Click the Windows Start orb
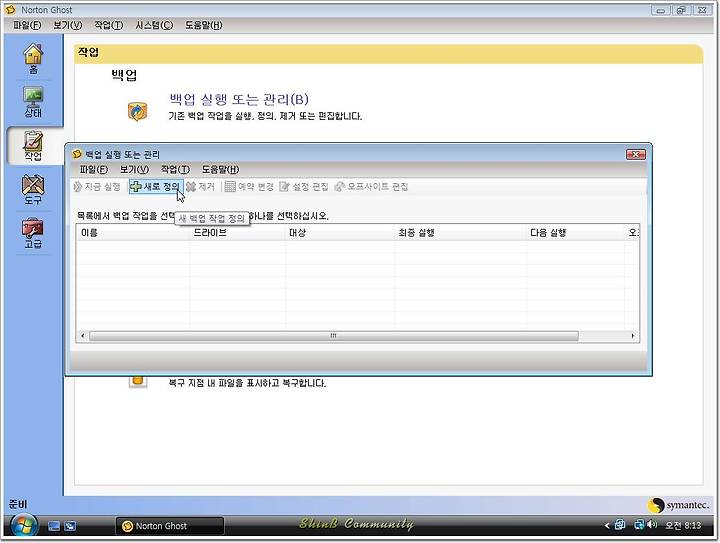 pyautogui.click(x=23, y=525)
